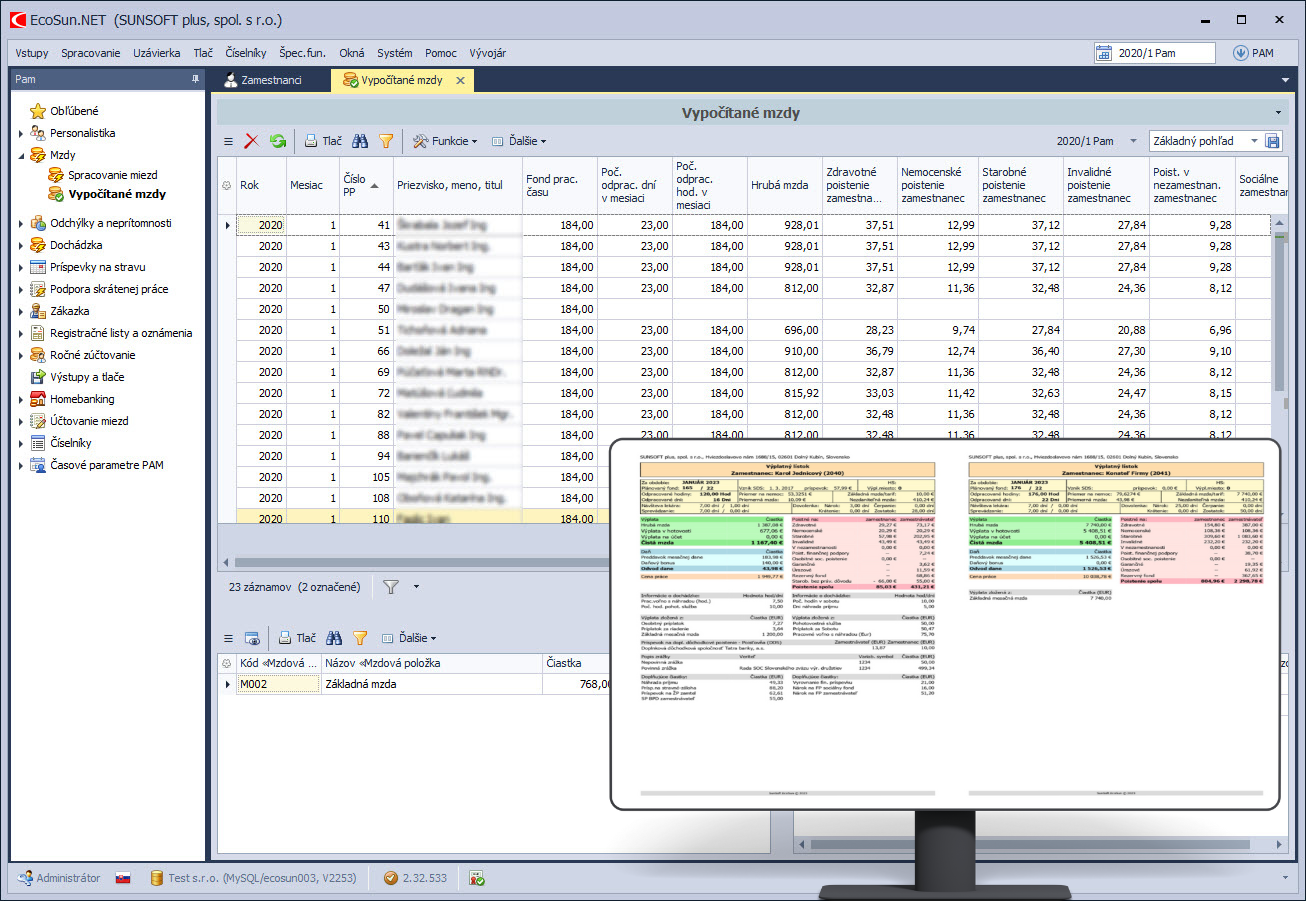
Task: Click the green refresh icon in wage toolbar
Action: coord(278,142)
